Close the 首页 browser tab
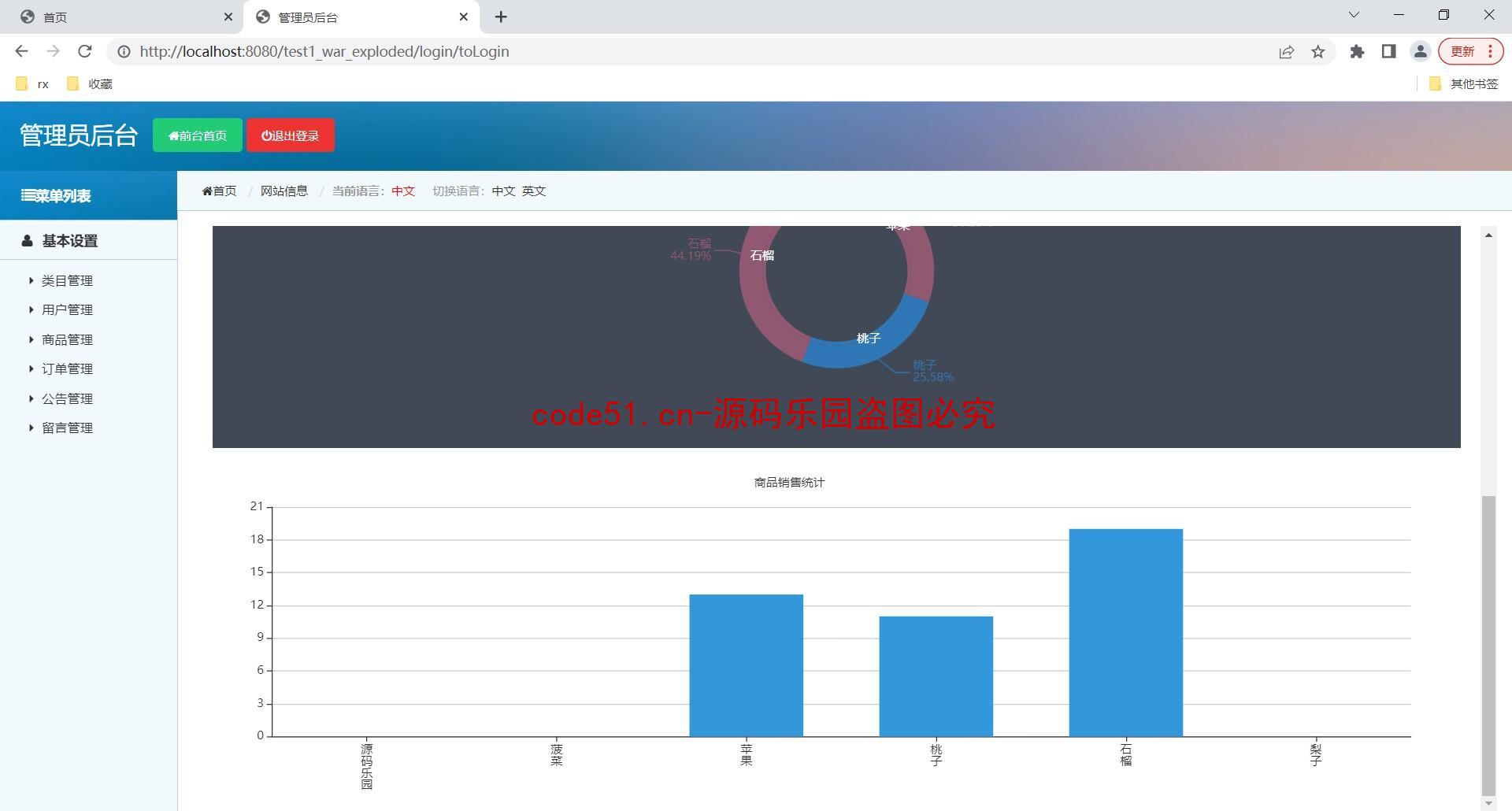The height and width of the screenshot is (811, 1512). (x=228, y=17)
